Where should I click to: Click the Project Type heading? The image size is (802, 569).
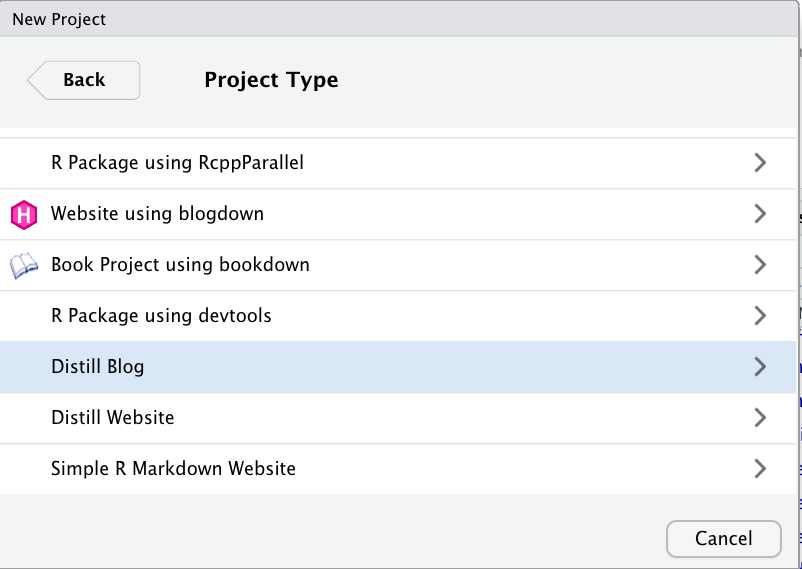pyautogui.click(x=271, y=80)
